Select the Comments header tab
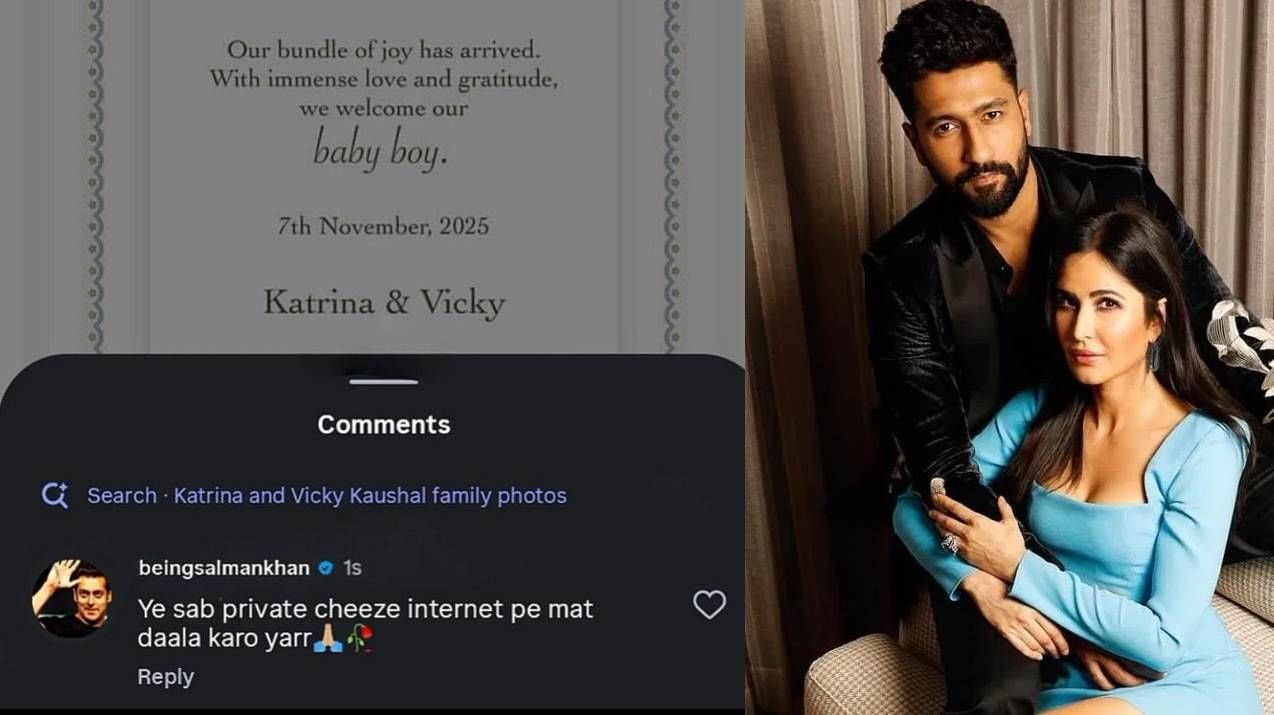Viewport: 1274px width, 715px height. (383, 423)
